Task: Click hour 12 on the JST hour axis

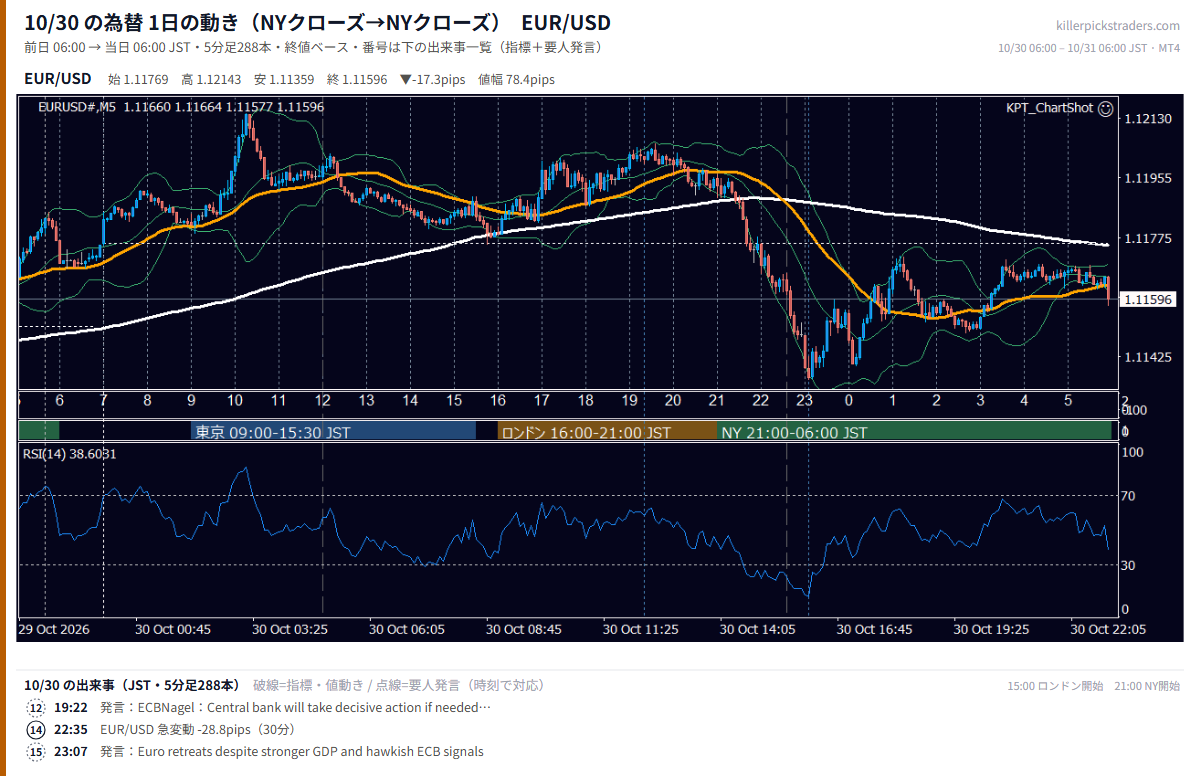Action: pos(322,401)
